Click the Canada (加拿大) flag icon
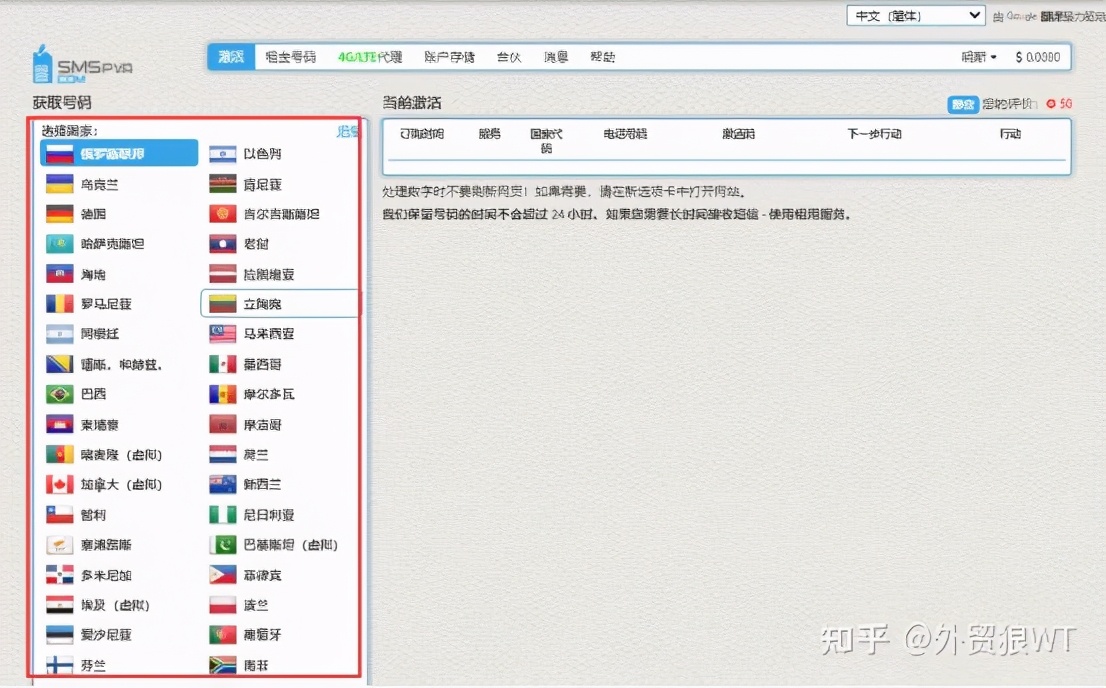This screenshot has width=1106, height=688. click(59, 484)
